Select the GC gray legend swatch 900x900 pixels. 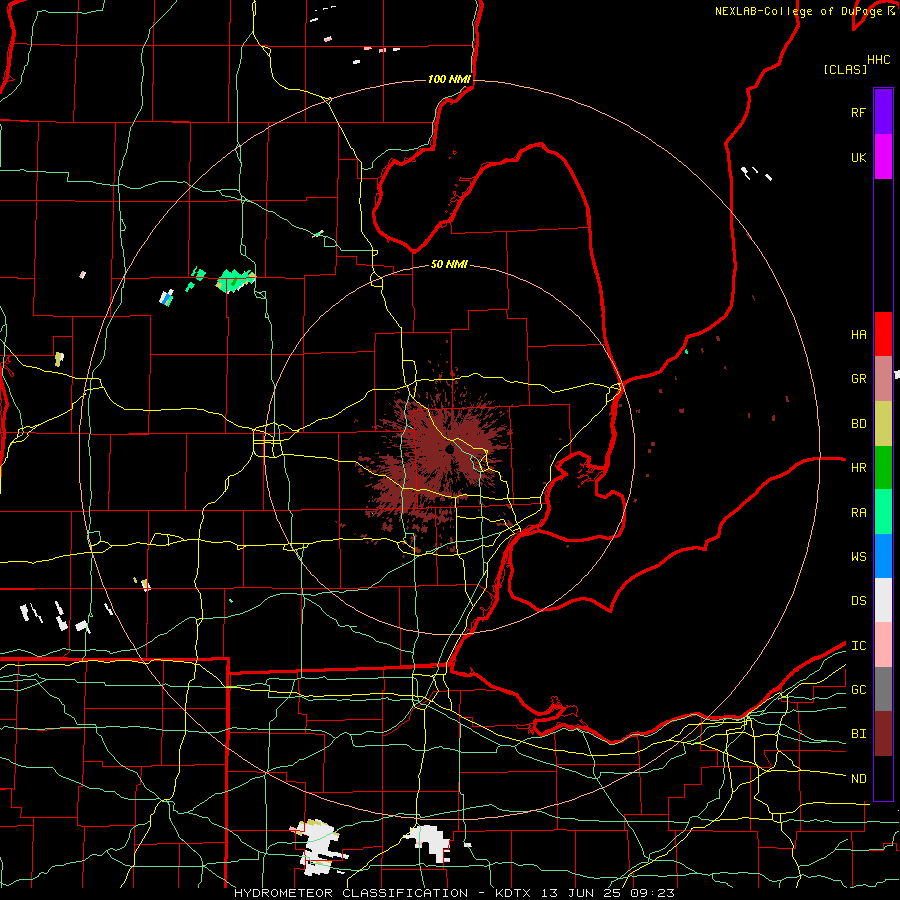[x=883, y=689]
